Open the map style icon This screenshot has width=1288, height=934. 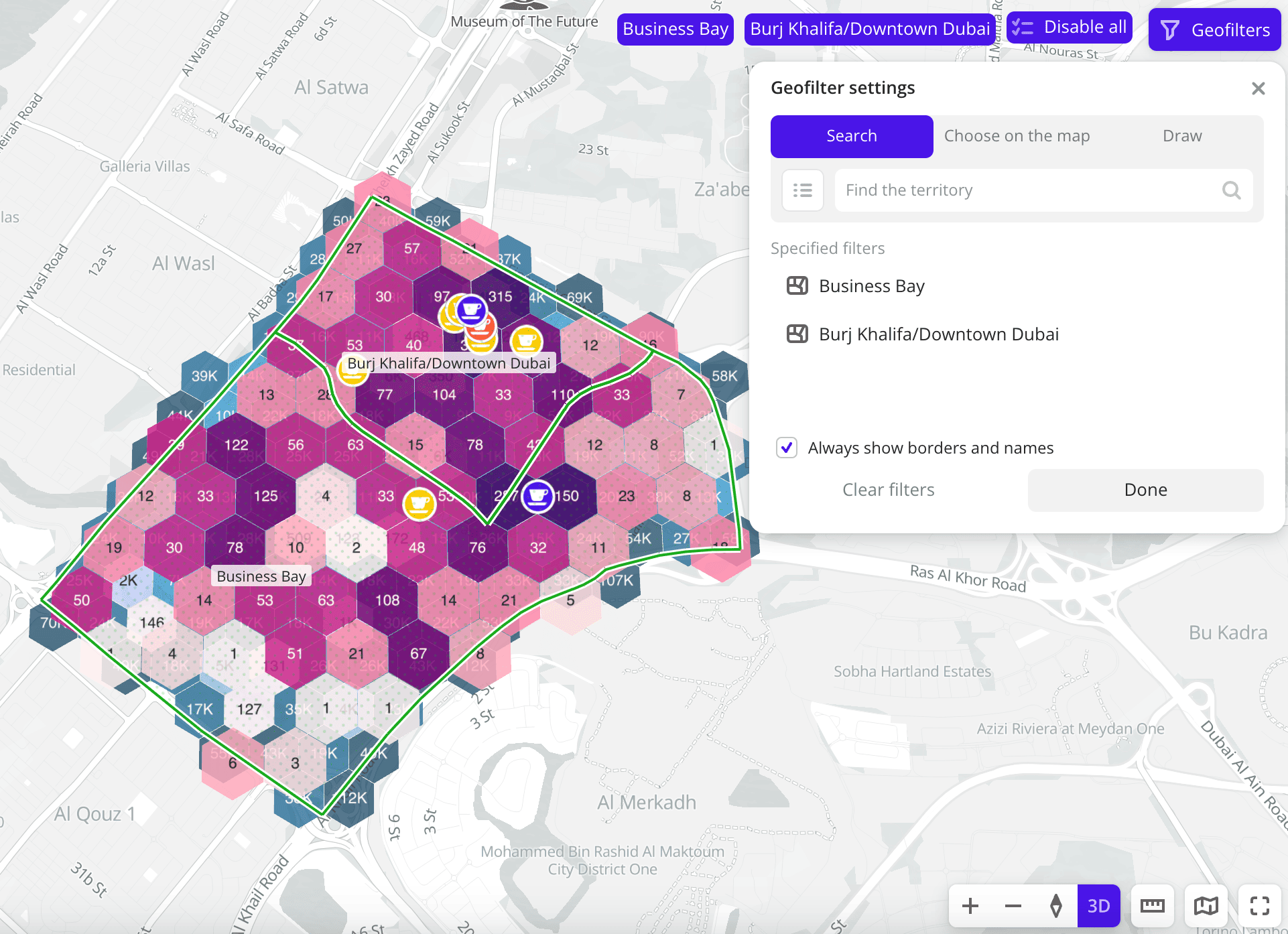pyautogui.click(x=1206, y=907)
